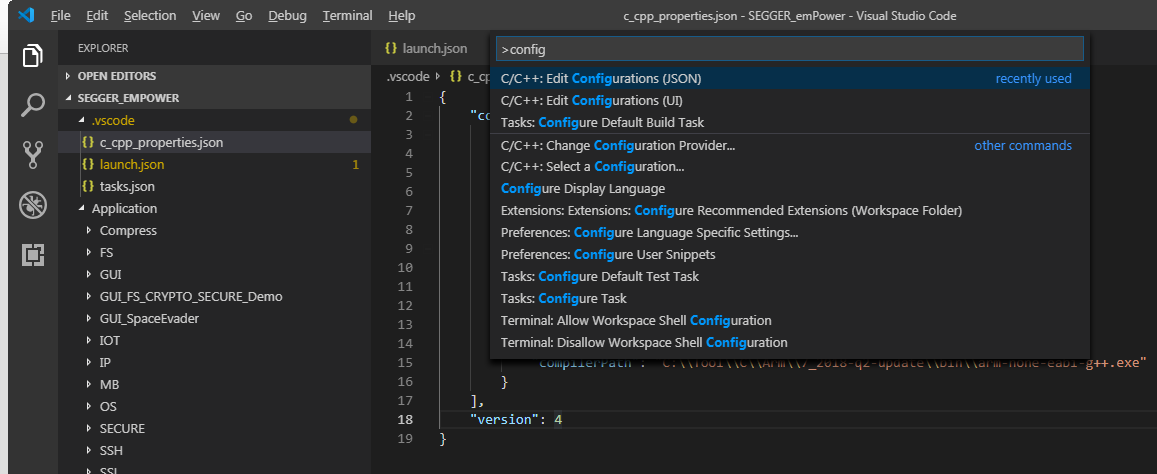Open the Terminal menu
The height and width of the screenshot is (474, 1157).
[348, 16]
